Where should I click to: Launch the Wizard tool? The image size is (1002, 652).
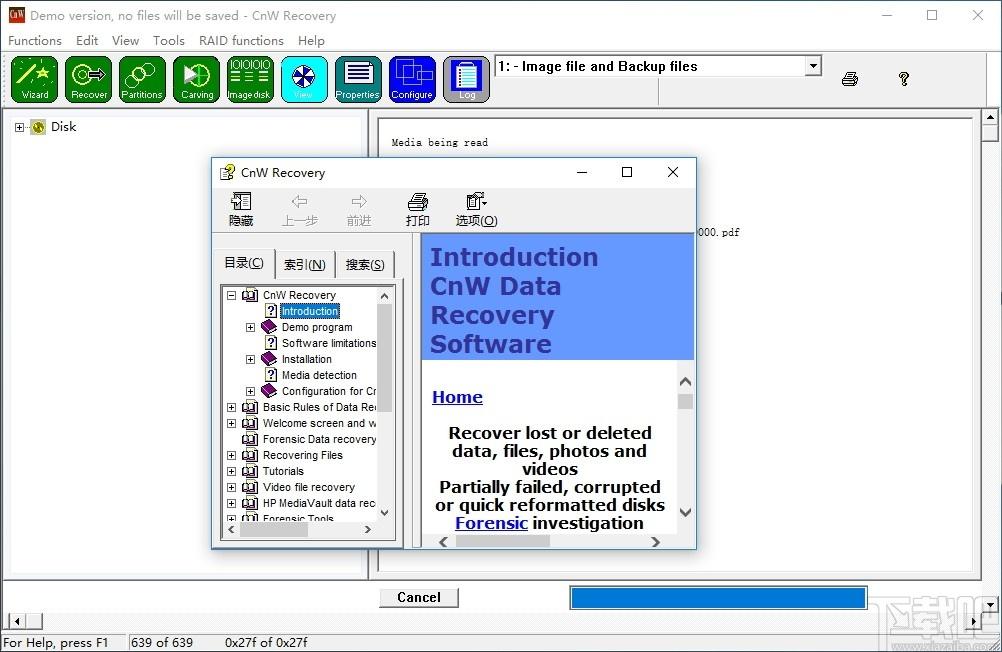point(35,79)
